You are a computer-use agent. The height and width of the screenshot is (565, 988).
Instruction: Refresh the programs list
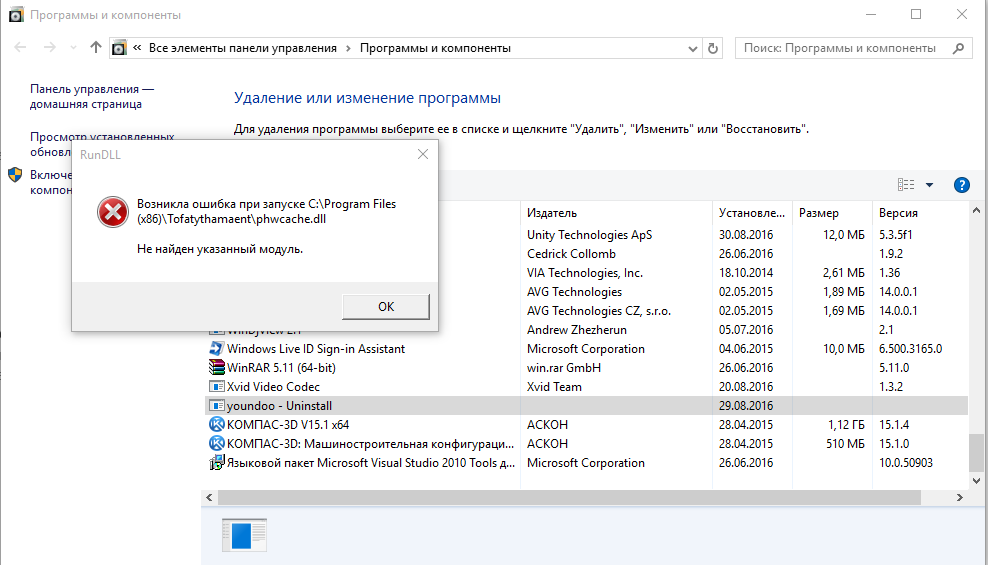[x=713, y=49]
